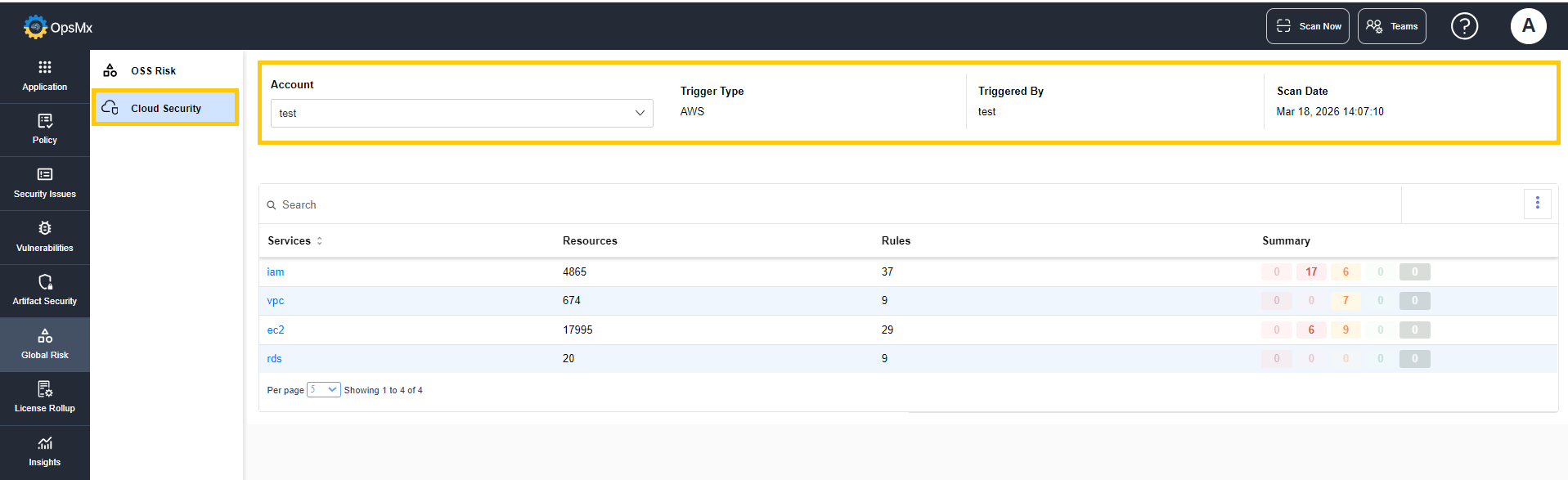Screen dimensions: 1568x480
Task: Click the Scan Now button
Action: 1307,26
